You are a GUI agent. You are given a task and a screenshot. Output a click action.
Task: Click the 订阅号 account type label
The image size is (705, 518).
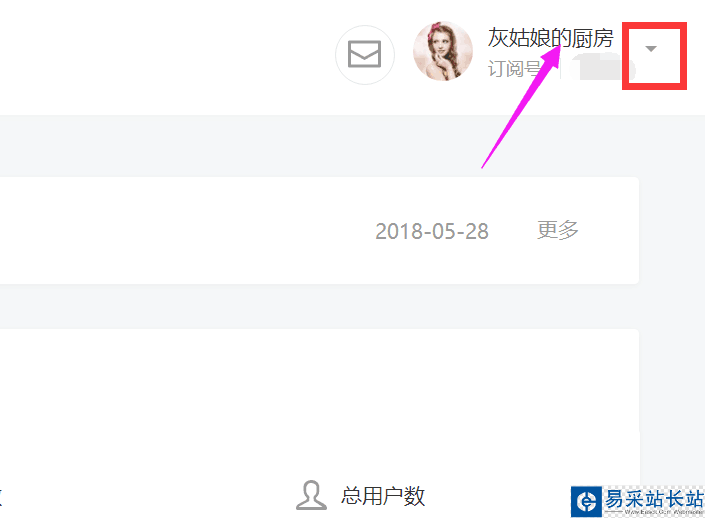(x=515, y=69)
